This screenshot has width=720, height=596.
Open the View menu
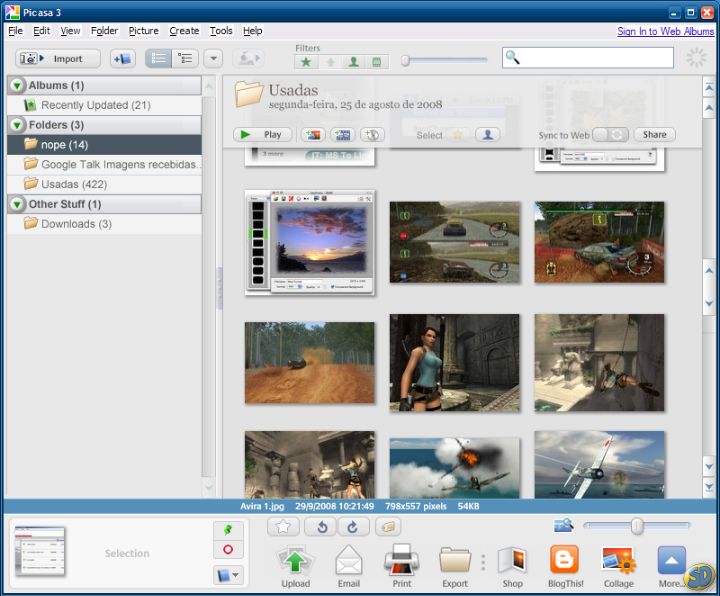coord(70,31)
